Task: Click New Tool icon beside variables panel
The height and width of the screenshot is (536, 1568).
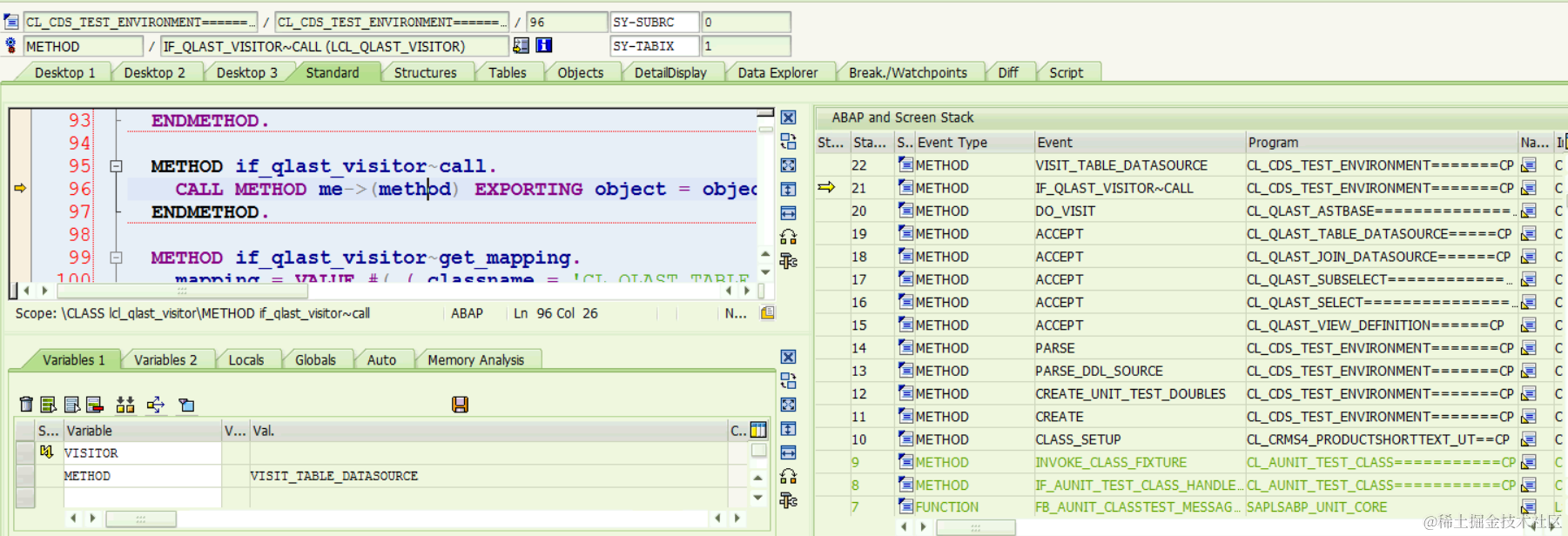Action: [x=788, y=380]
